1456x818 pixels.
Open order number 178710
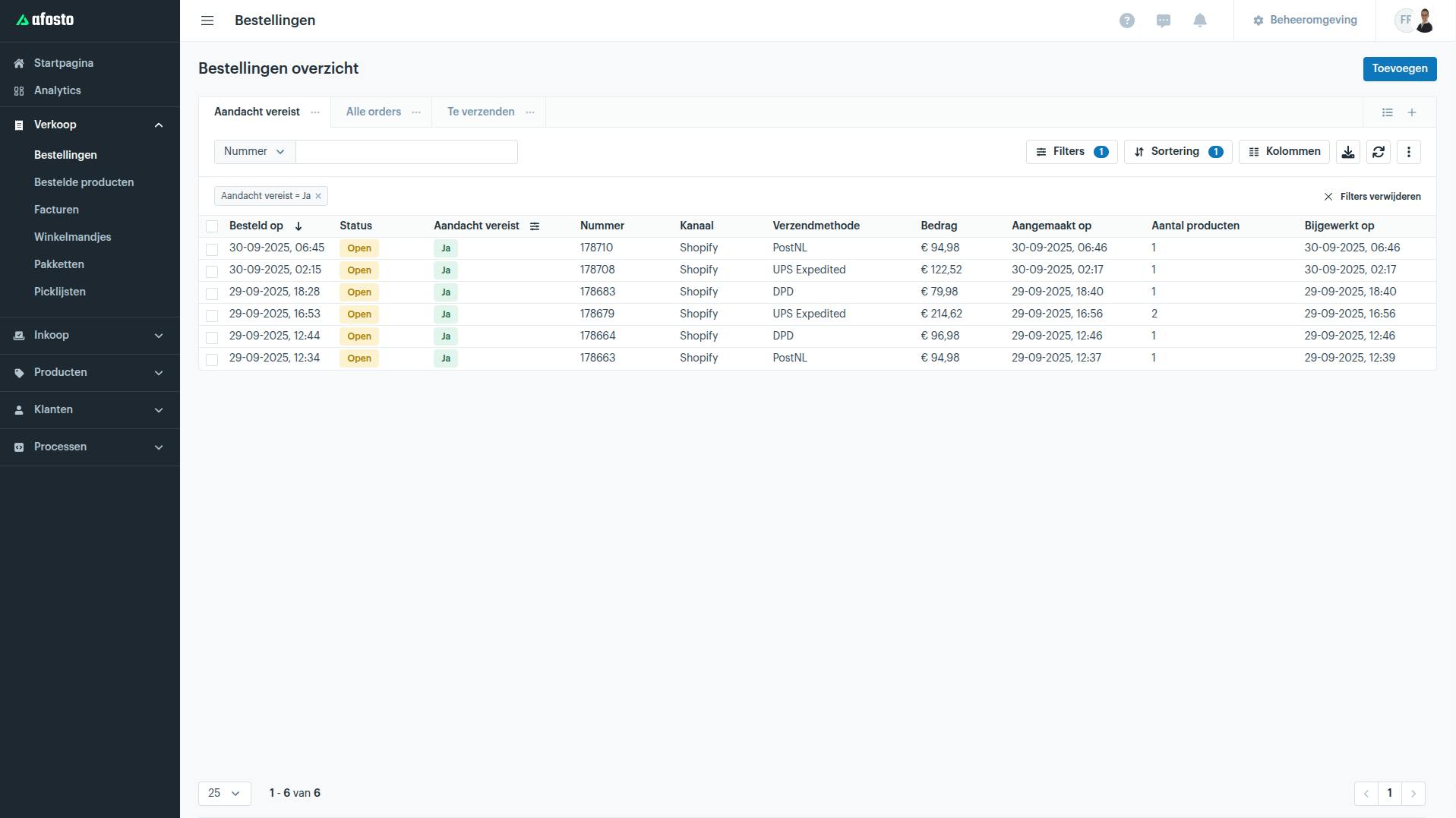pos(596,248)
